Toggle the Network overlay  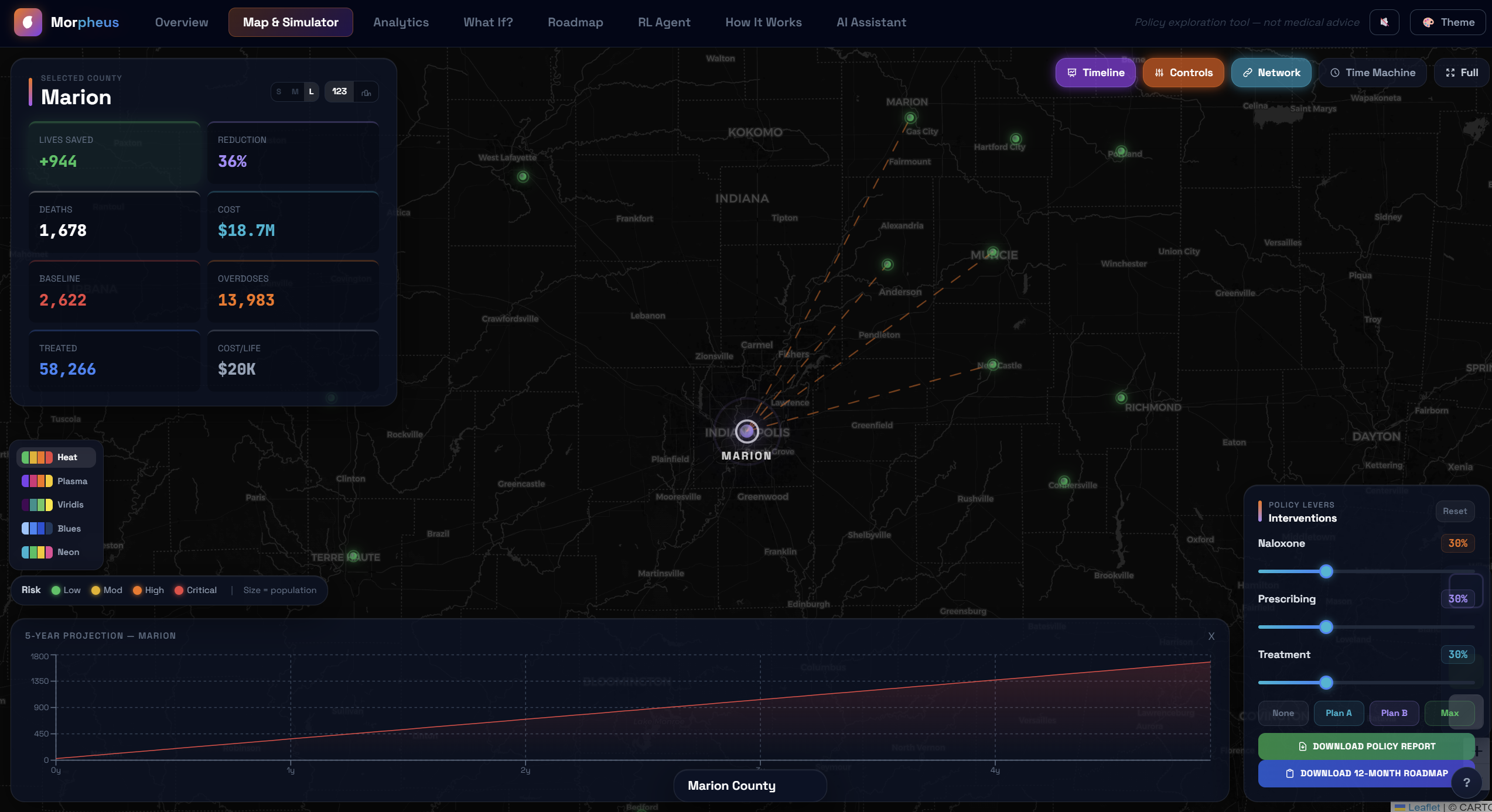coord(1271,73)
